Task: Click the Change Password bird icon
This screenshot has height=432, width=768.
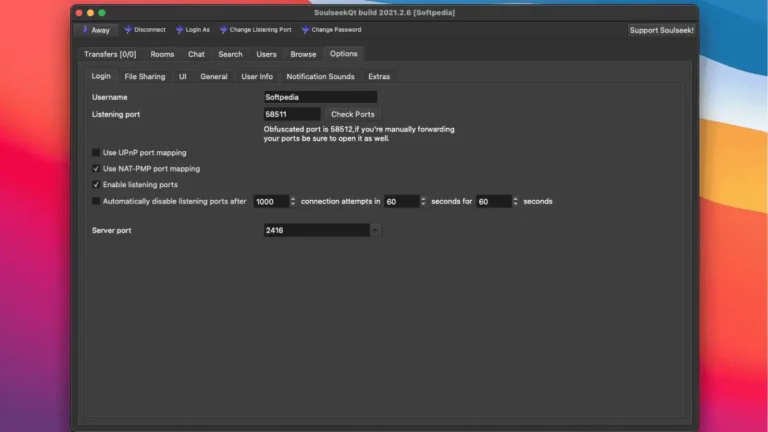Action: coord(305,30)
